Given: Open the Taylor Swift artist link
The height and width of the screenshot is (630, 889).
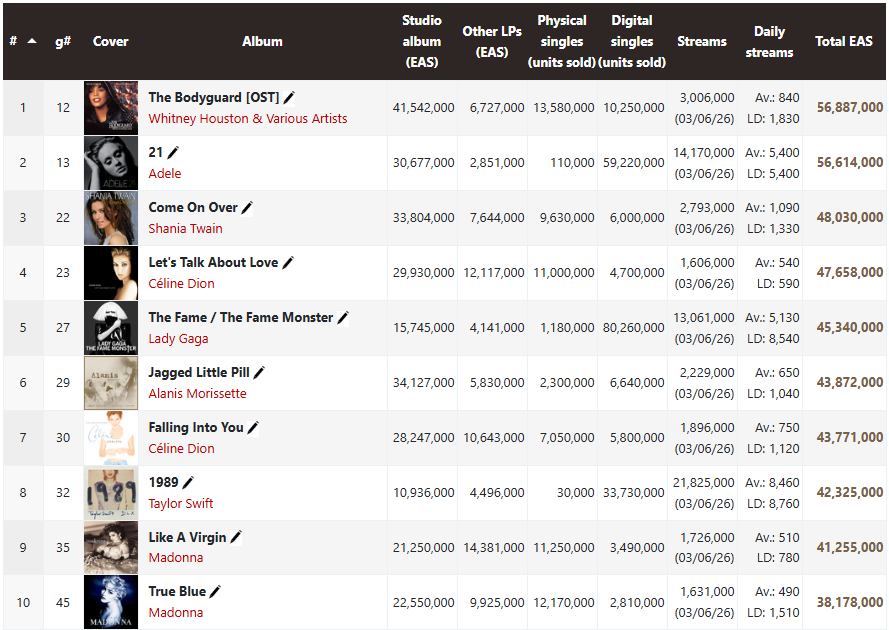Looking at the screenshot, I should (181, 504).
